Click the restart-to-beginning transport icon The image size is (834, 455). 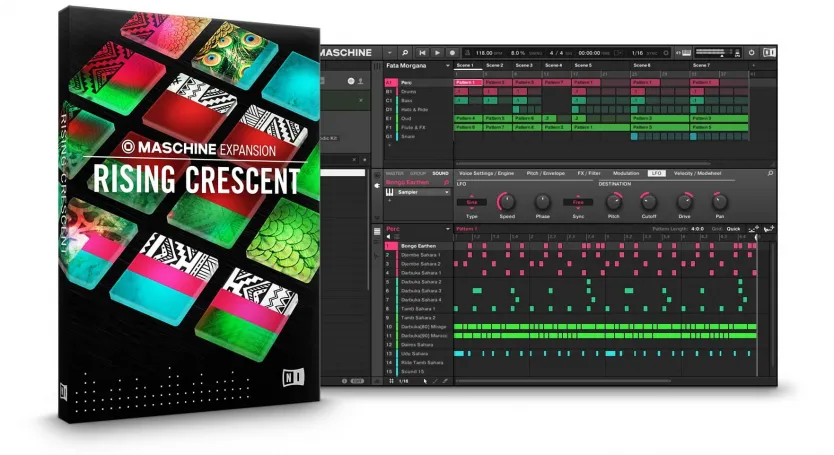point(422,52)
